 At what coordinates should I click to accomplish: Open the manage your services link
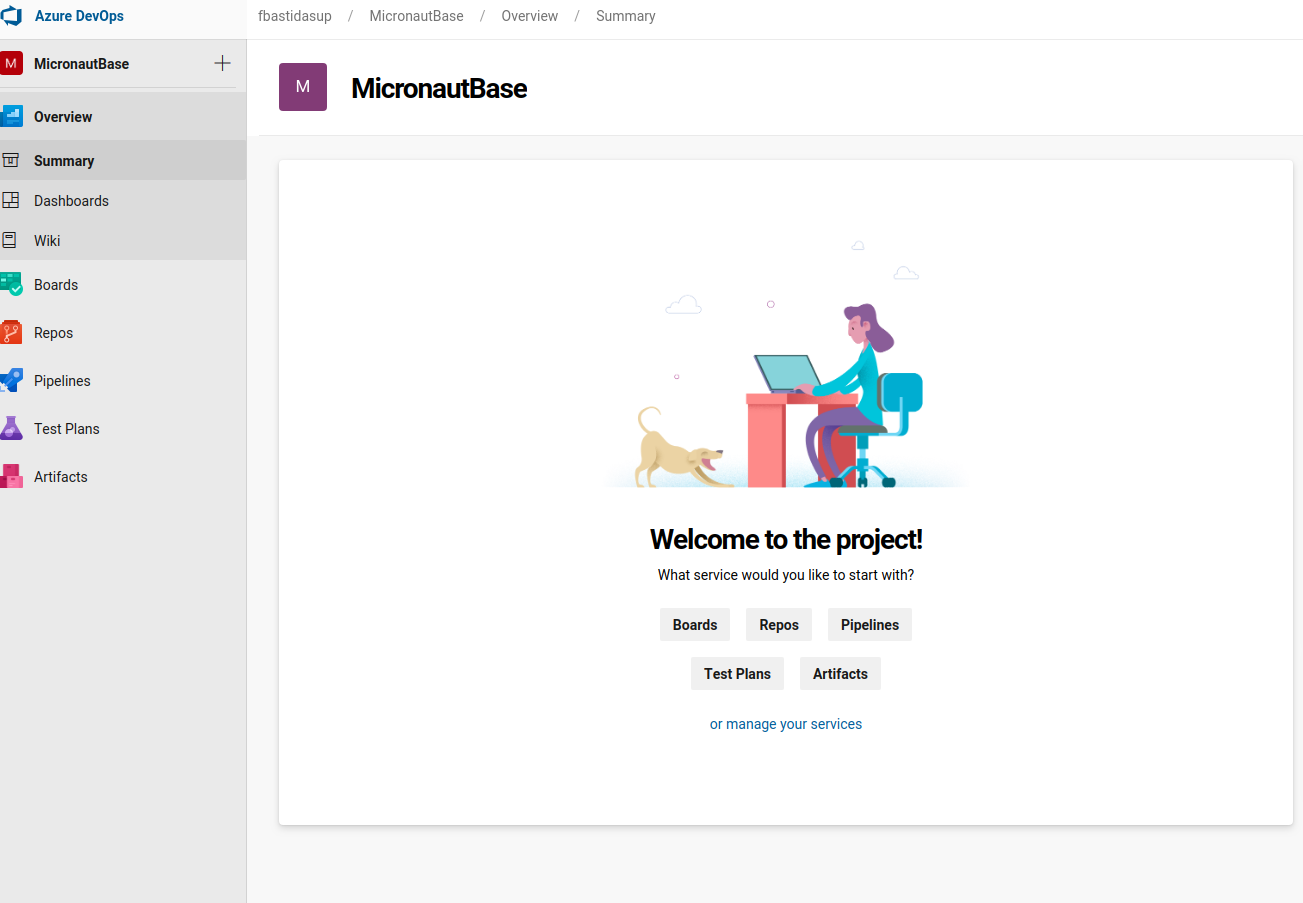tap(793, 724)
